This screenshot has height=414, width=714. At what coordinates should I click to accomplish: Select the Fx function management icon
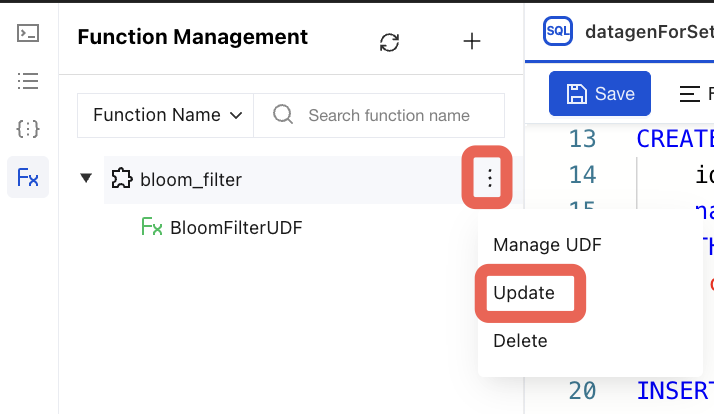28,177
